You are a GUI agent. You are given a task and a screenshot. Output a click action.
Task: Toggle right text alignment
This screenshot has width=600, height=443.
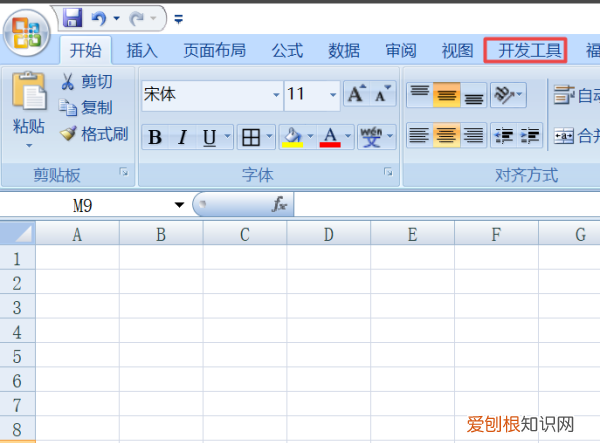474,135
